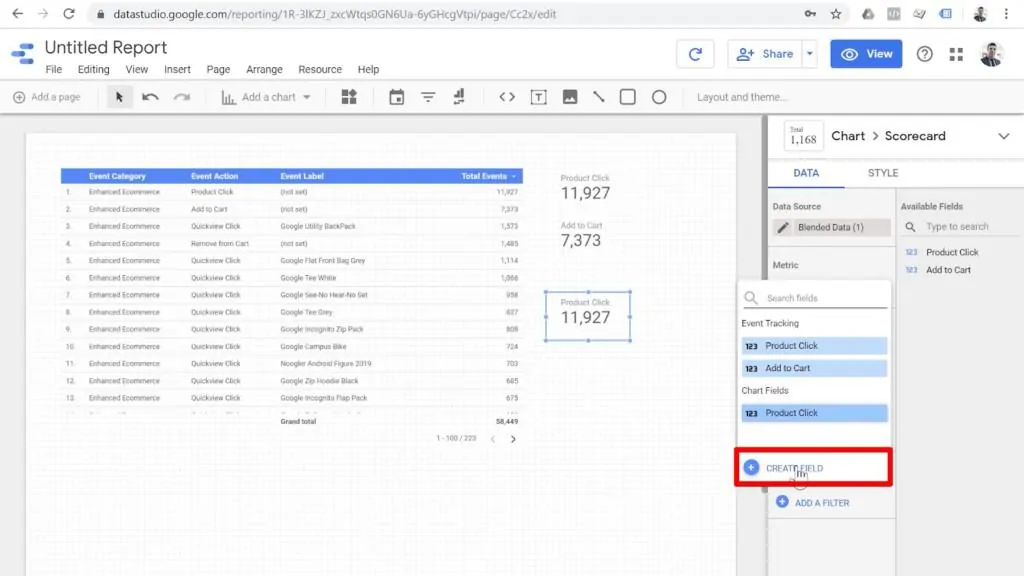
Task: Open the Blended Data source selector
Action: [x=830, y=227]
